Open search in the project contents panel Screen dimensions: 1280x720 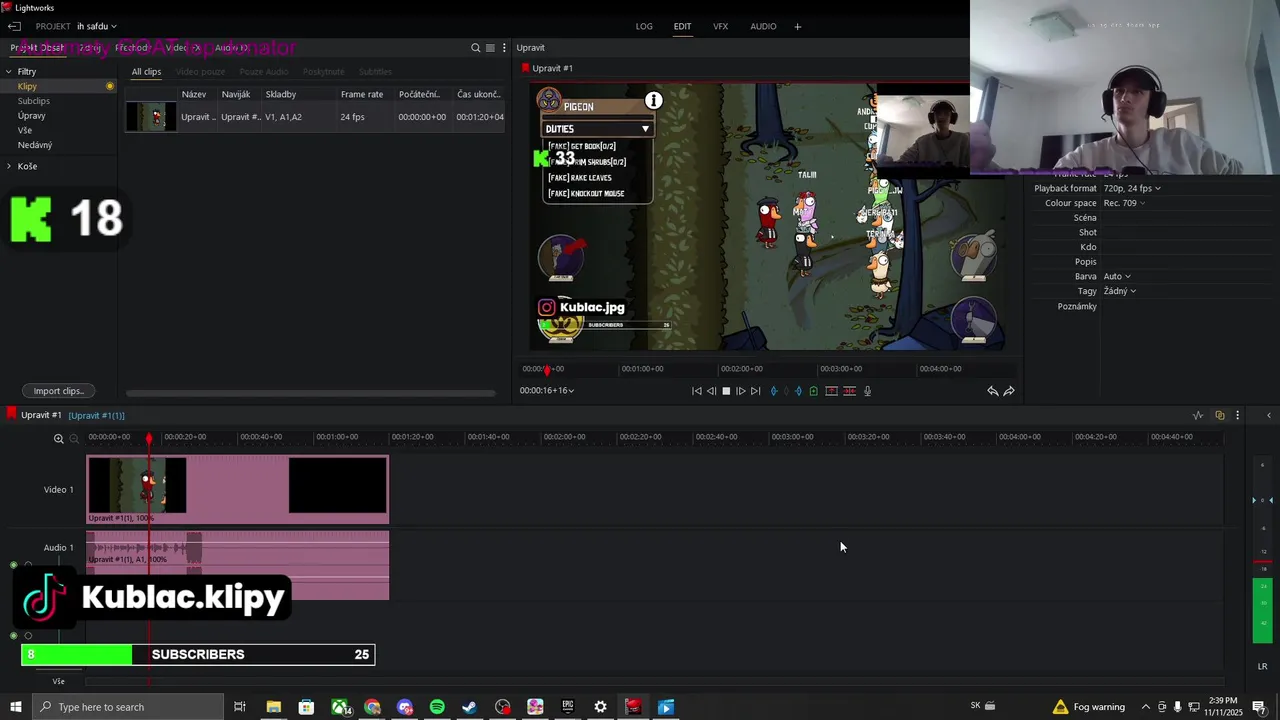476,48
